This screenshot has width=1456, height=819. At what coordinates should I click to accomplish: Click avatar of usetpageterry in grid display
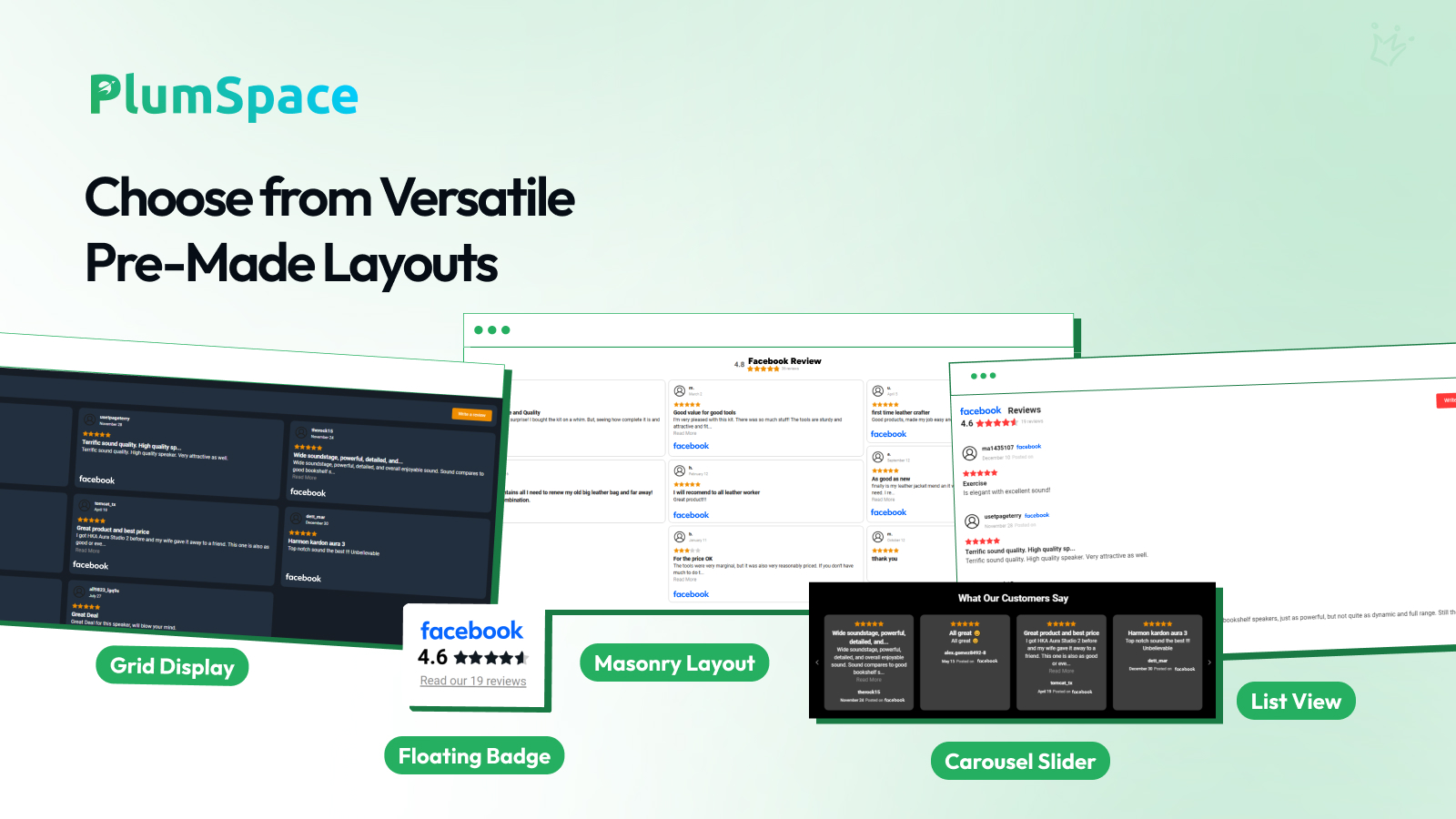(x=90, y=419)
